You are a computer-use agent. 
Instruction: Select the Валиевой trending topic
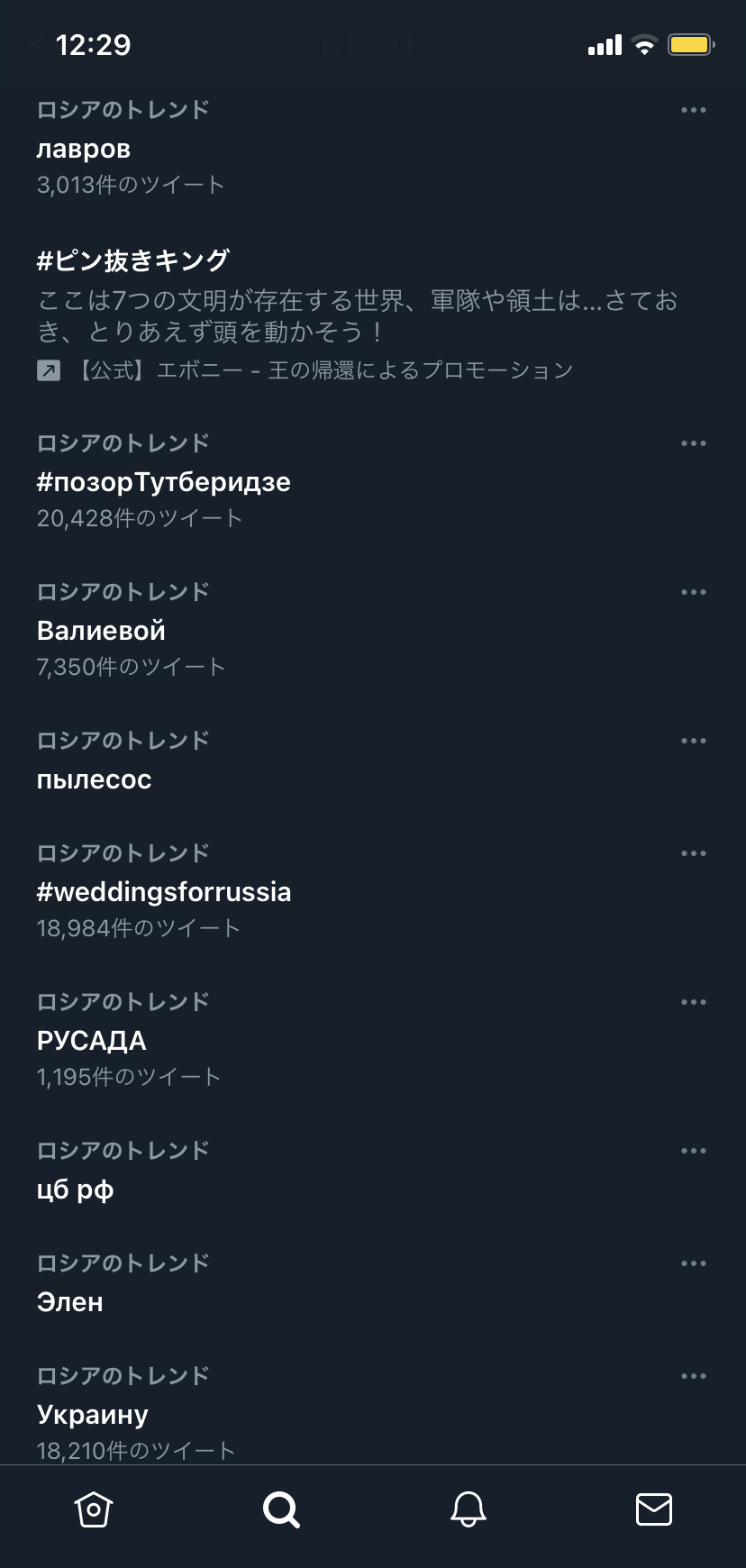pos(101,632)
